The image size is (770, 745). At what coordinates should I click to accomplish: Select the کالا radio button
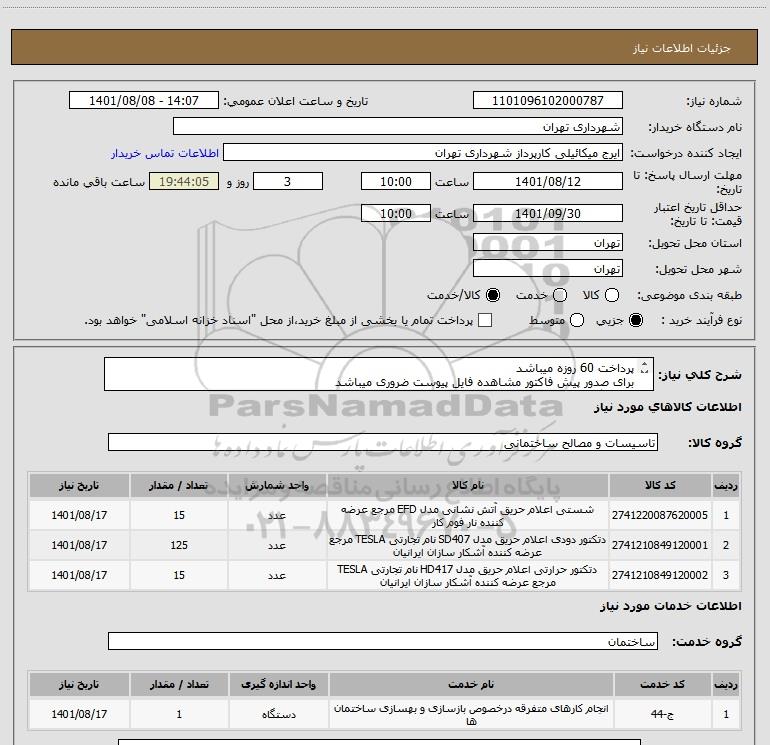click(x=612, y=295)
